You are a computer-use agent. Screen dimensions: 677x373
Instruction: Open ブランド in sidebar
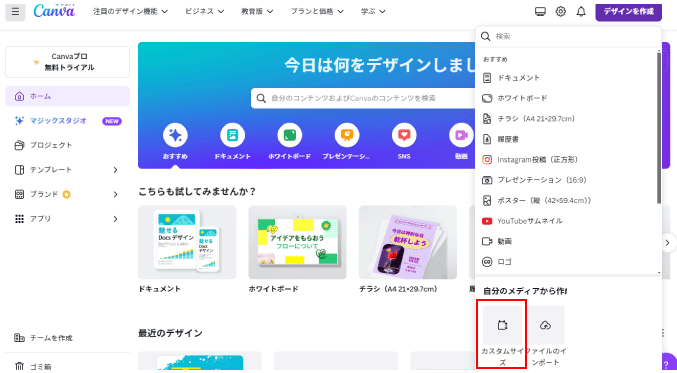pos(67,194)
